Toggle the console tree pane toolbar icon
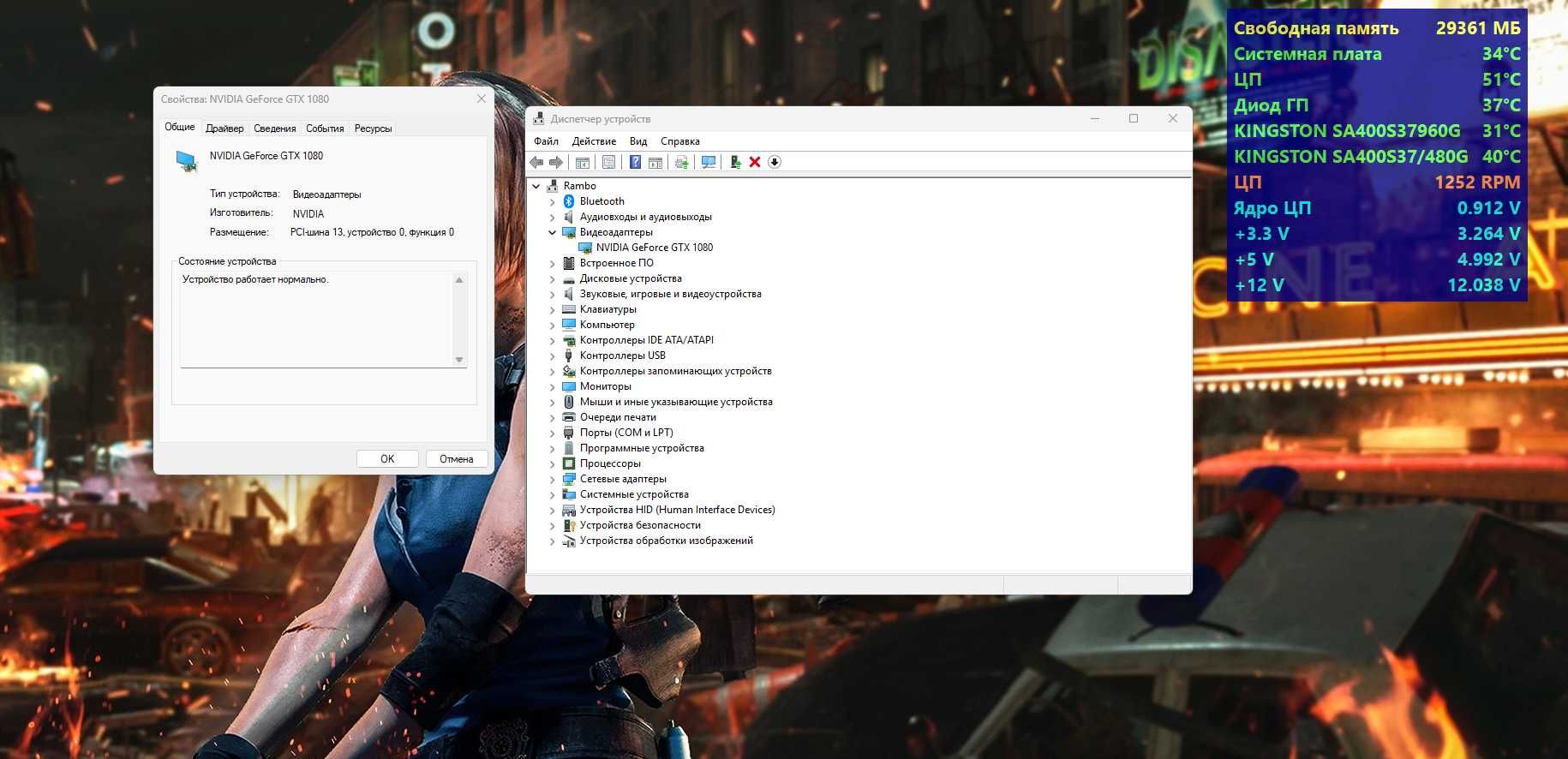1568x759 pixels. 583,162
